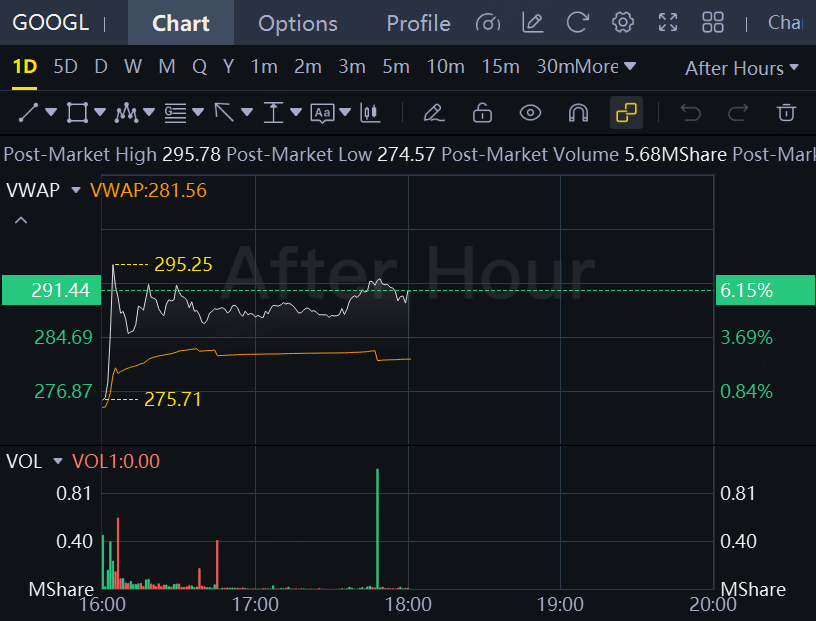Toggle drawings visibility with eye icon
816x621 pixels.
tap(530, 112)
